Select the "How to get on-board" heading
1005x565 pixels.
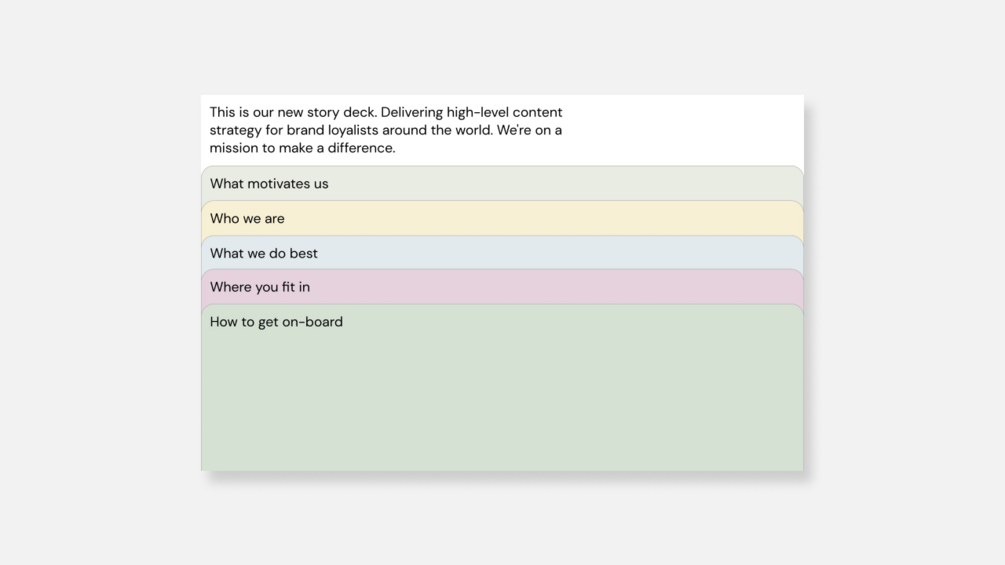pyautogui.click(x=276, y=322)
